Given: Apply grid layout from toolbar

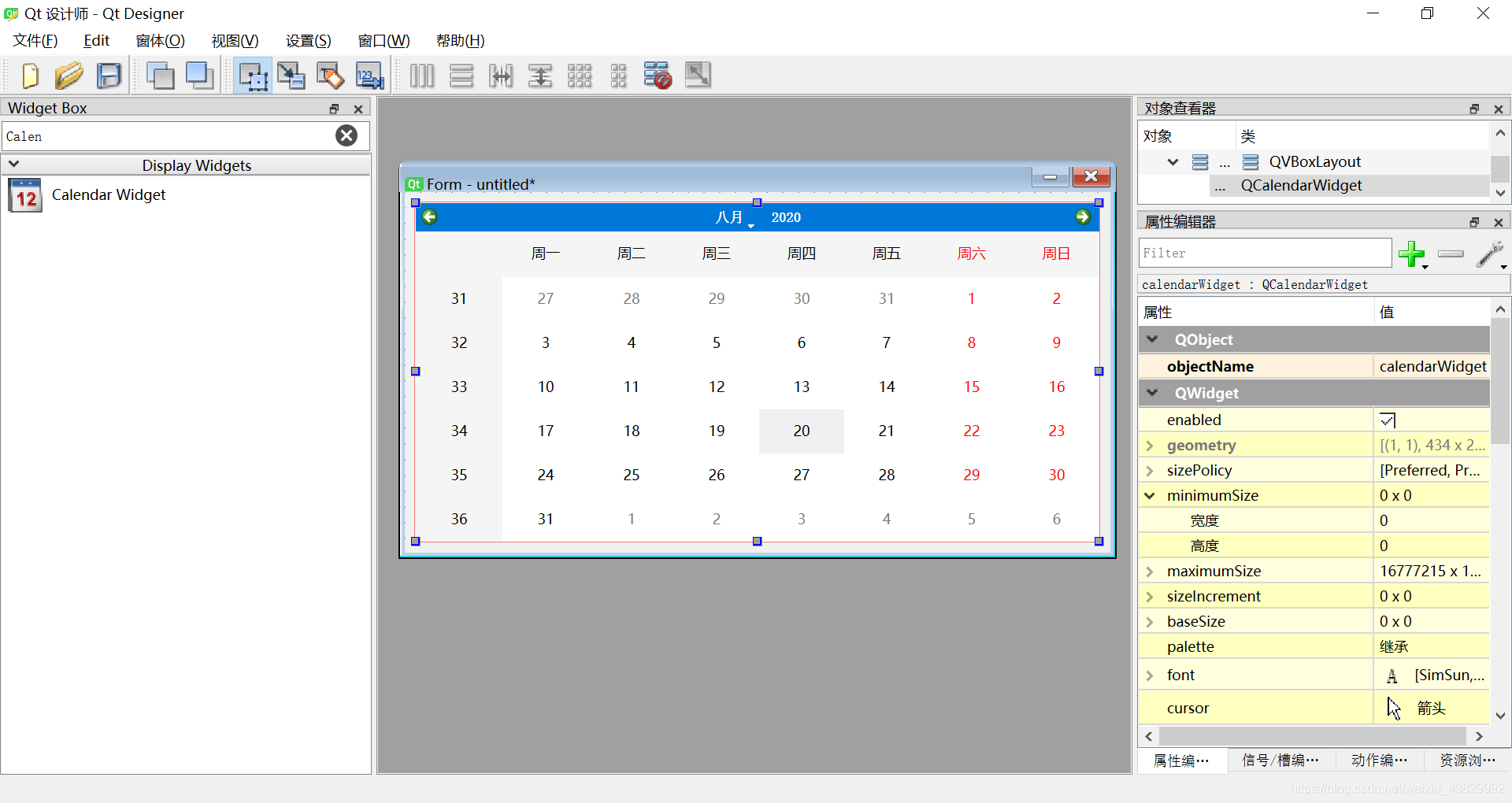Looking at the screenshot, I should click(x=580, y=76).
